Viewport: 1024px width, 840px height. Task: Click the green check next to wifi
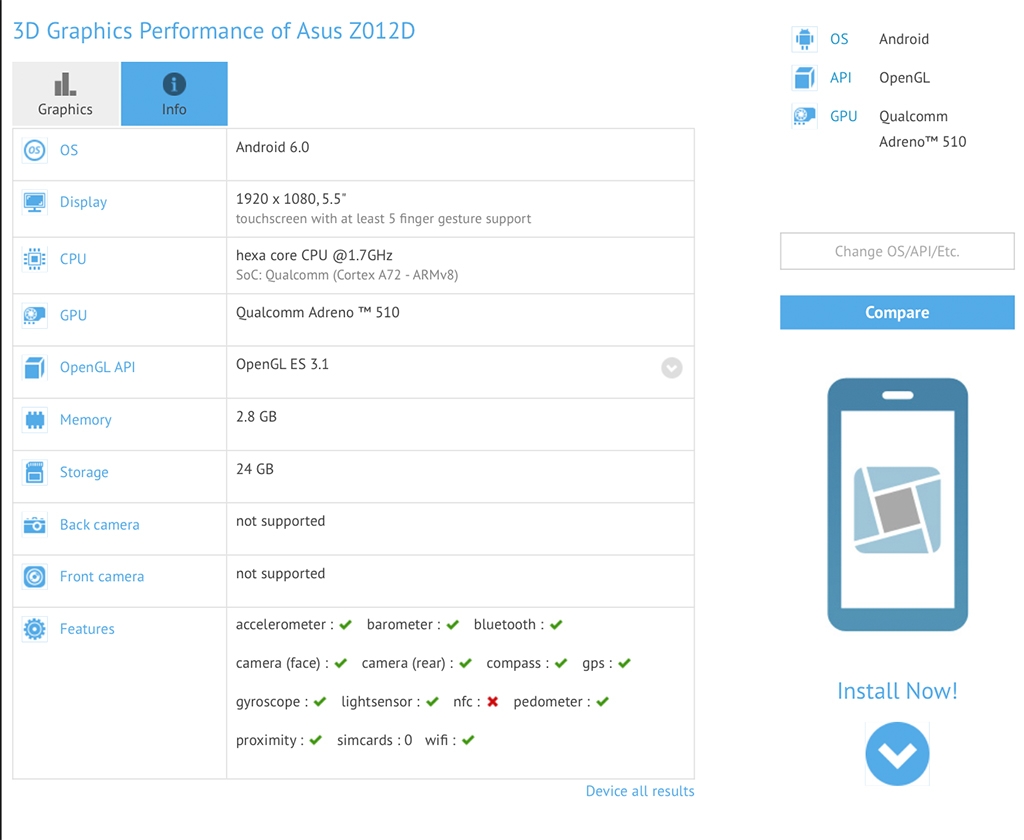468,740
